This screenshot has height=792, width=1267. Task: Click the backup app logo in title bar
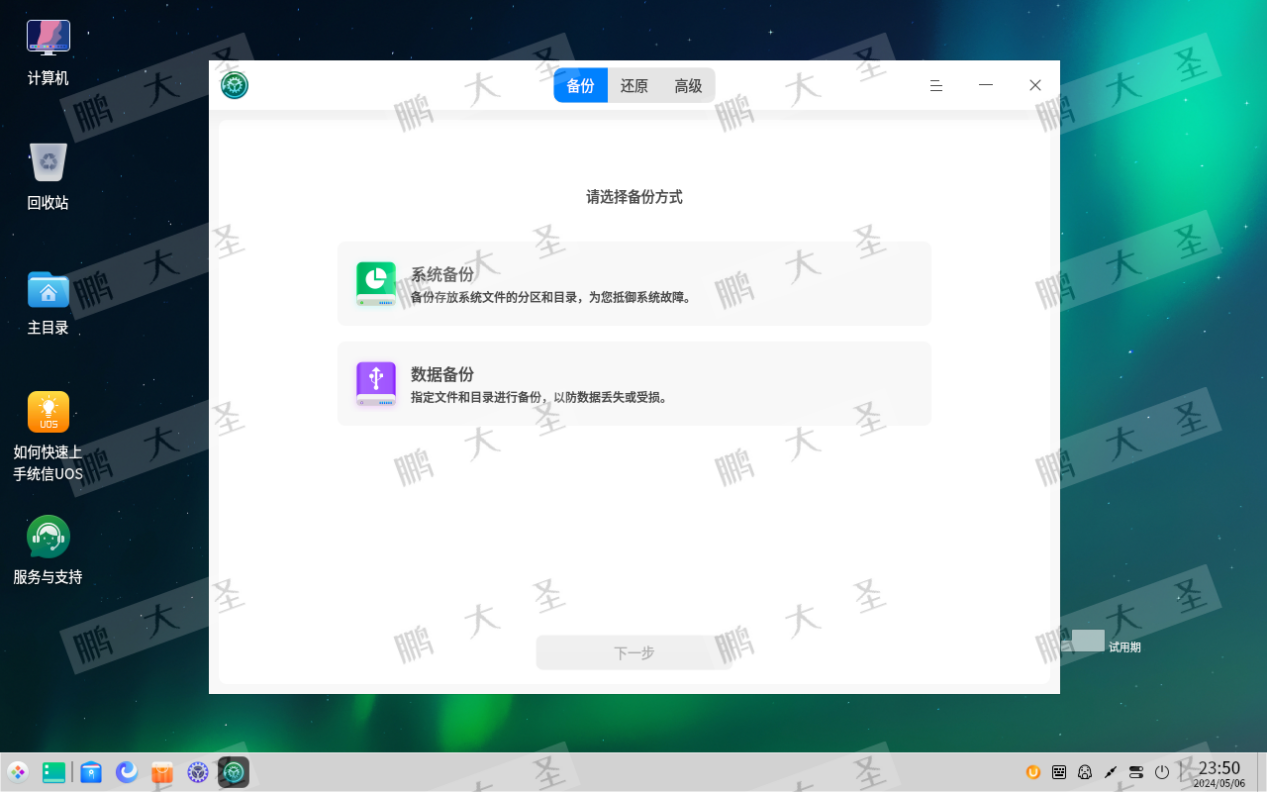click(x=235, y=86)
